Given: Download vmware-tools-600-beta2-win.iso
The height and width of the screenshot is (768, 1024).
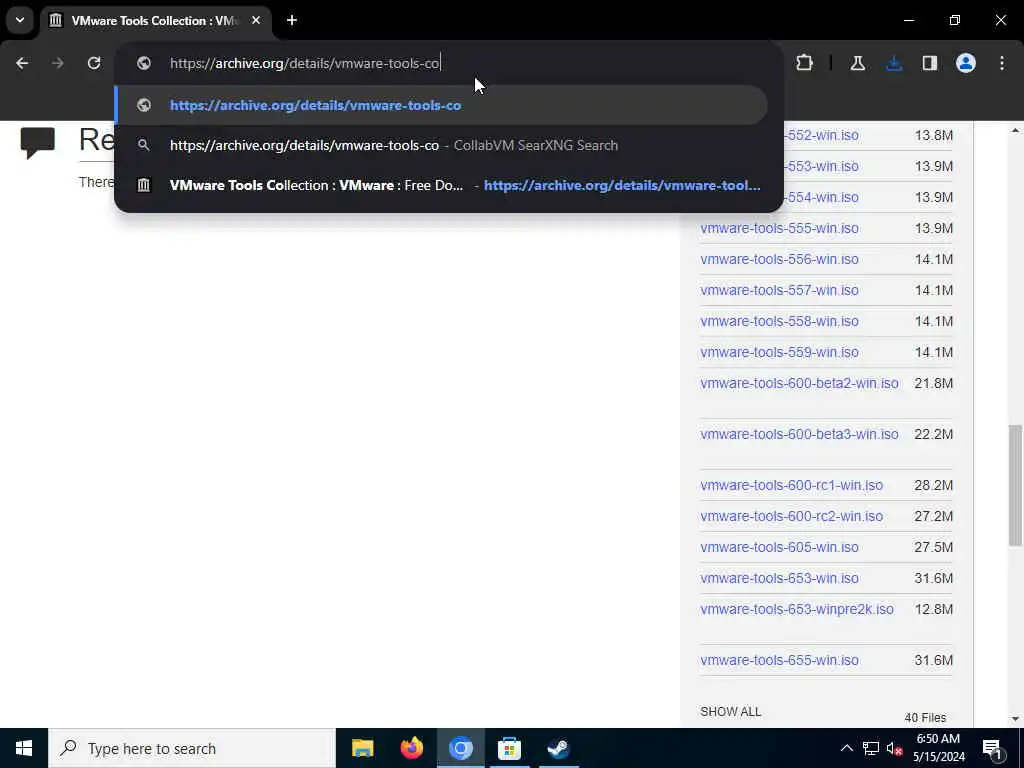Looking at the screenshot, I should click(799, 383).
